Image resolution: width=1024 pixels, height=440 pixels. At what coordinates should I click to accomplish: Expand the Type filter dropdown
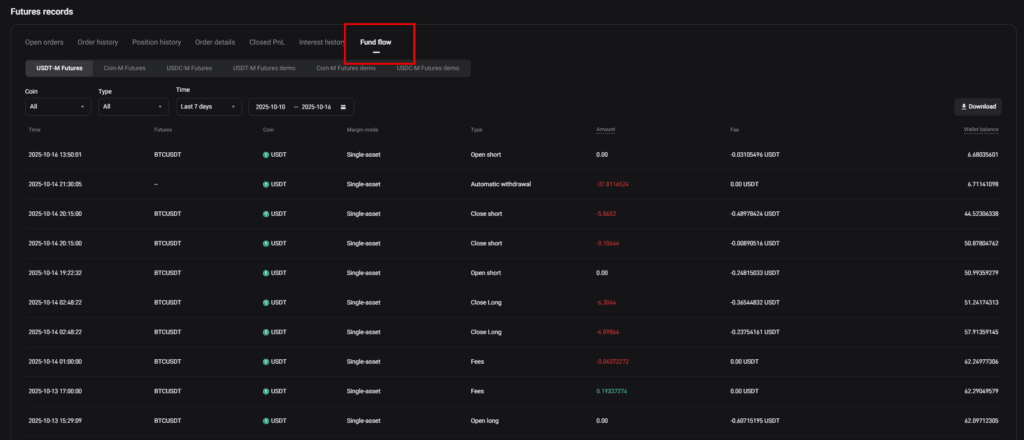[x=133, y=106]
